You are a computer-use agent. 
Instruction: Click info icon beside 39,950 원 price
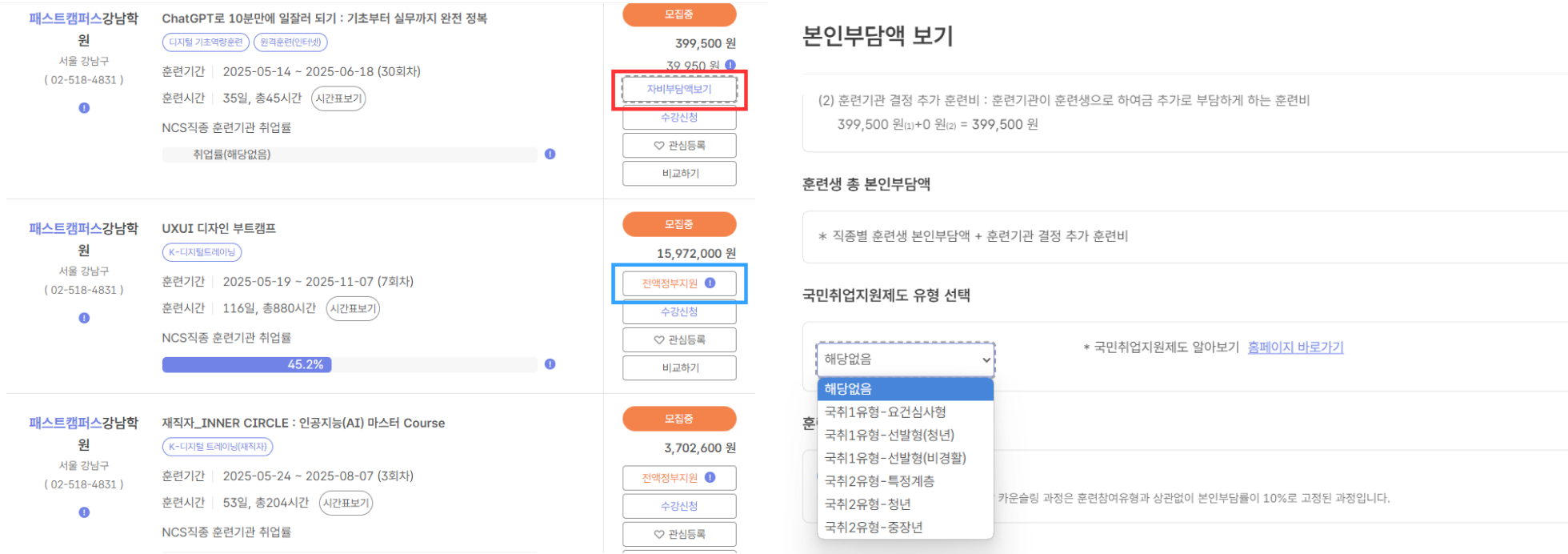730,65
